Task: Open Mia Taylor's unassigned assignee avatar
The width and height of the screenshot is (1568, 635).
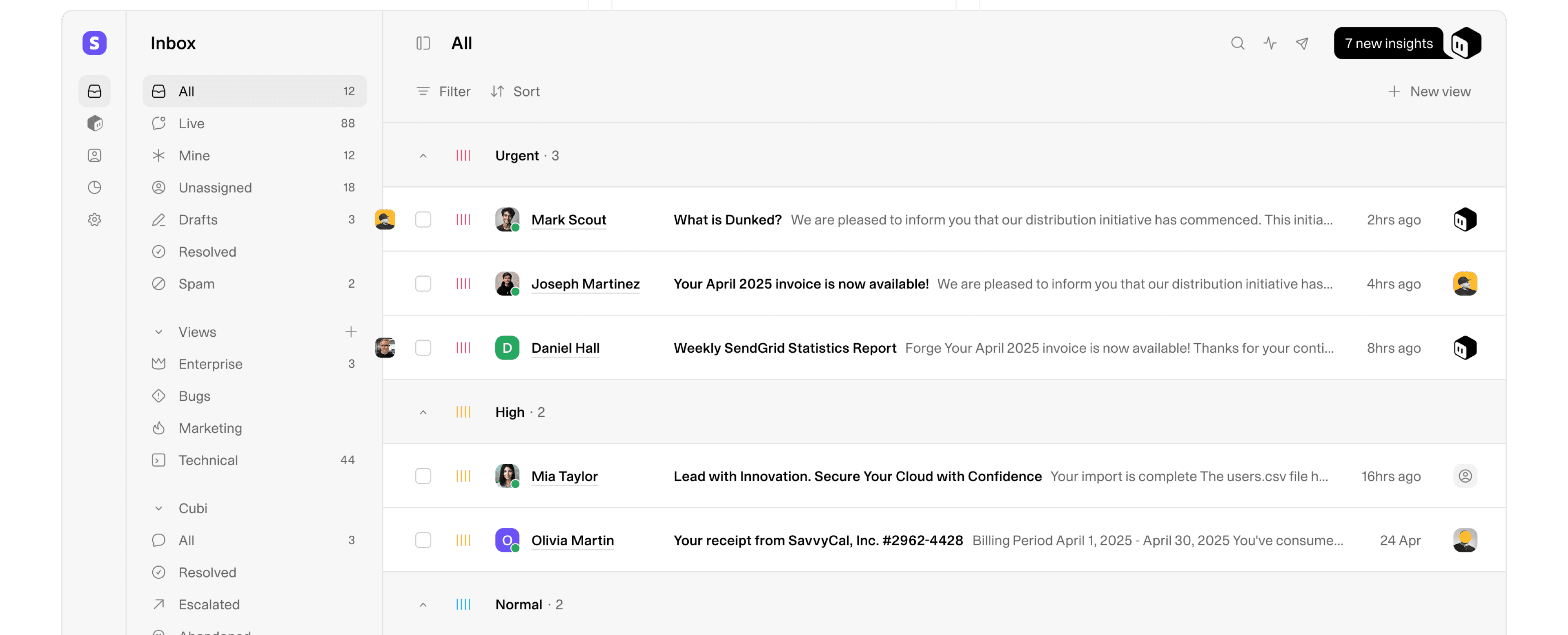Action: click(1465, 476)
